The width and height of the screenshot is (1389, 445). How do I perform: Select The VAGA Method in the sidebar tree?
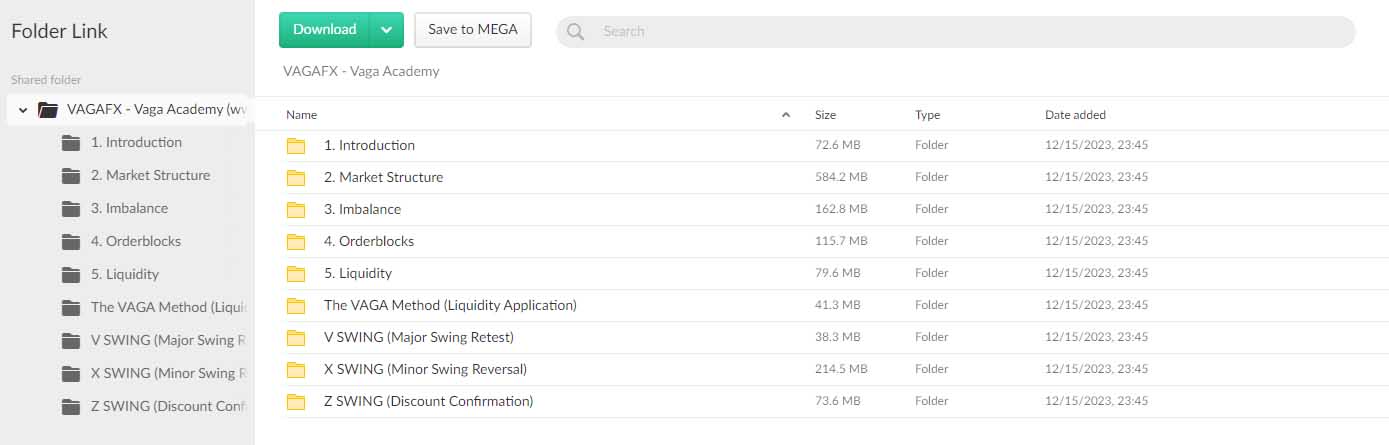point(169,307)
